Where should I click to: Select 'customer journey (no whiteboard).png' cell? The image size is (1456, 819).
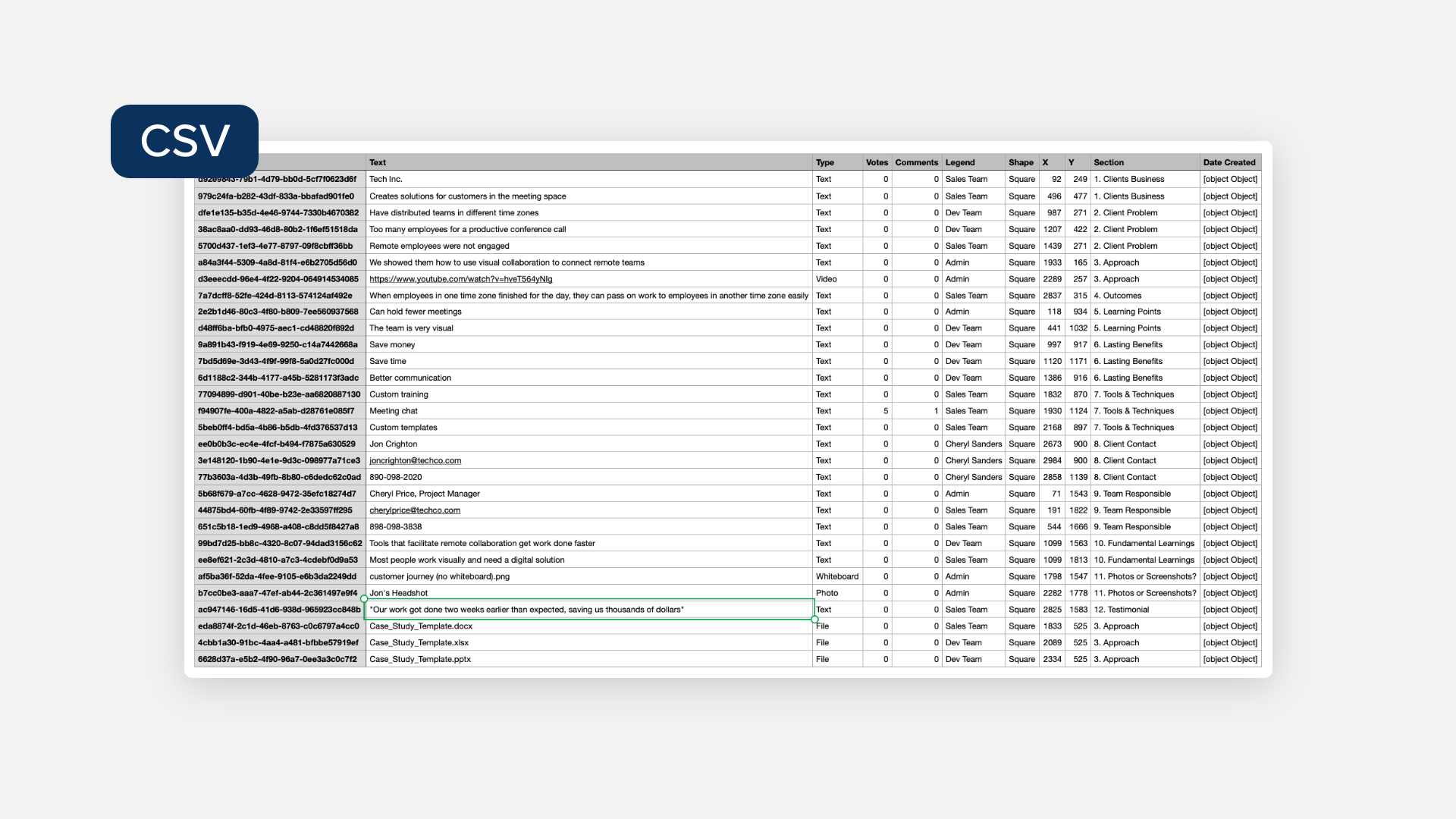pos(589,577)
